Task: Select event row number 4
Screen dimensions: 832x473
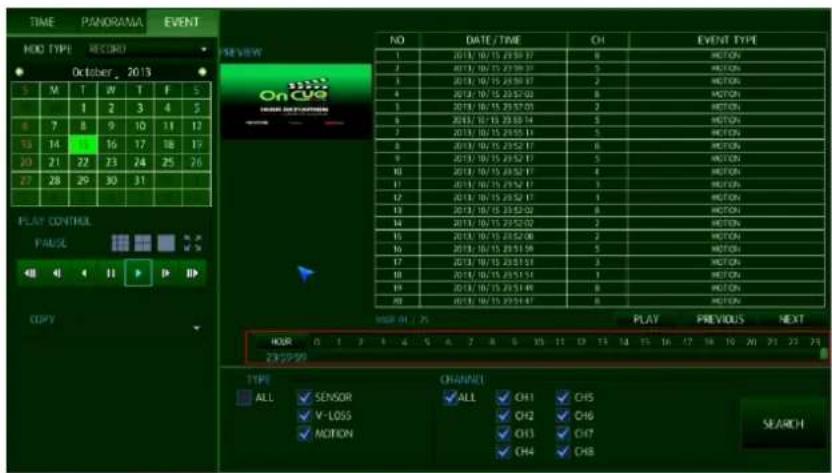Action: click(600, 94)
